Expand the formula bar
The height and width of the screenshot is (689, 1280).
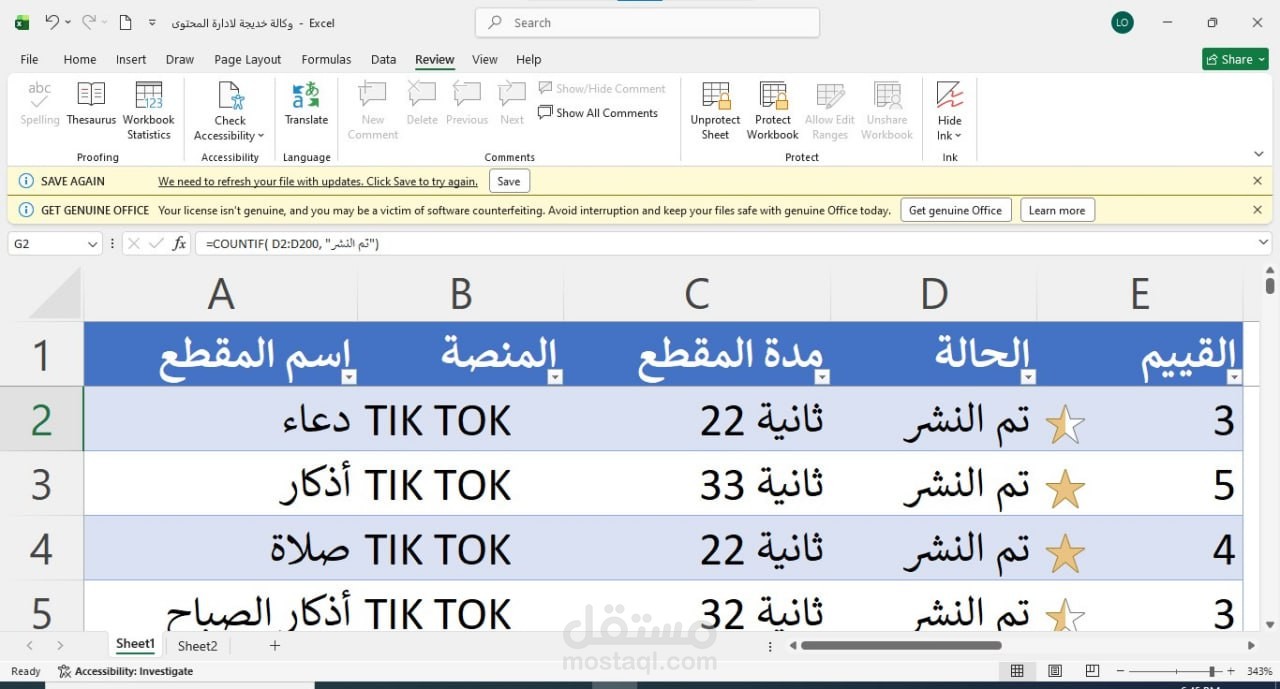point(1263,243)
